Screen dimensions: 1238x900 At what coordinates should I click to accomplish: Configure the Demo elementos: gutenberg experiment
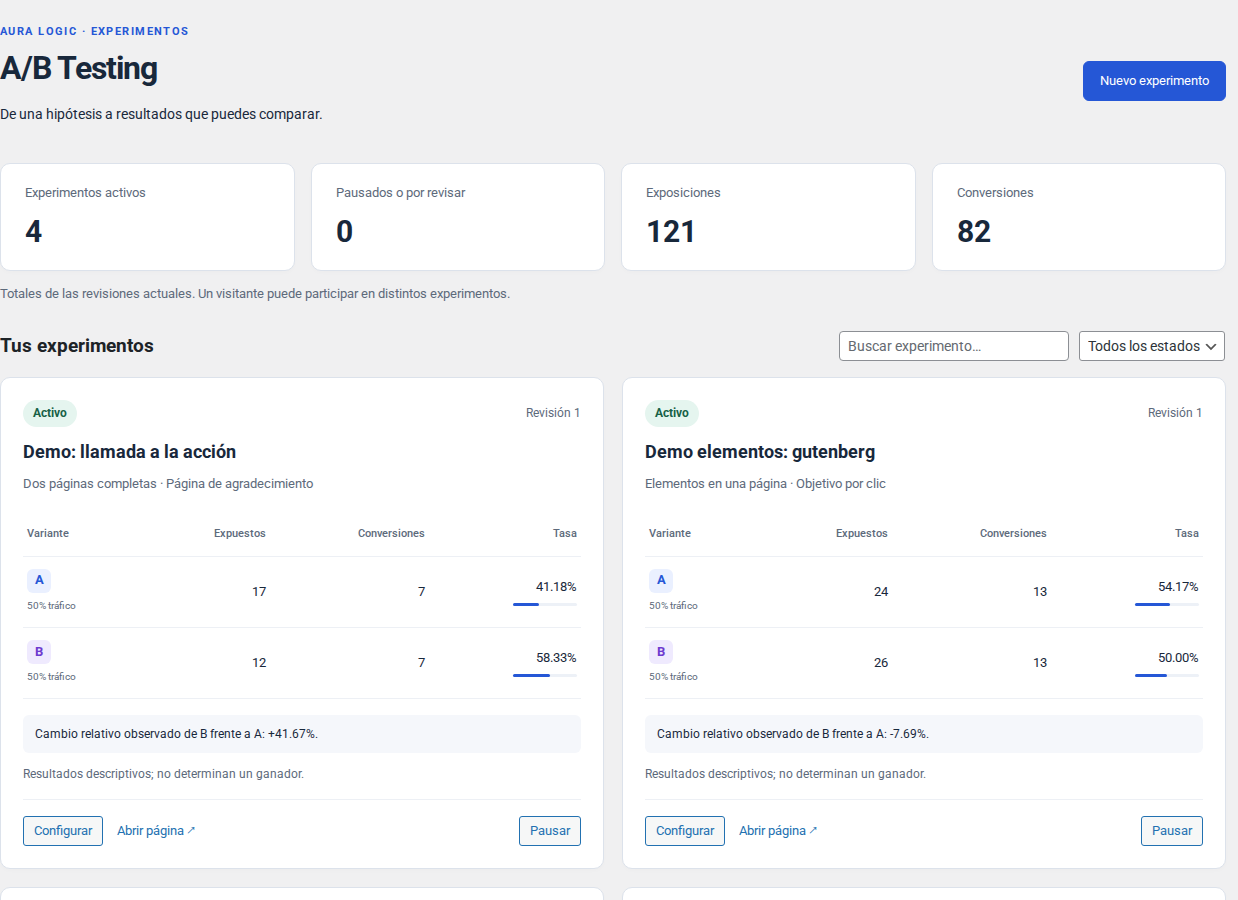[685, 831]
